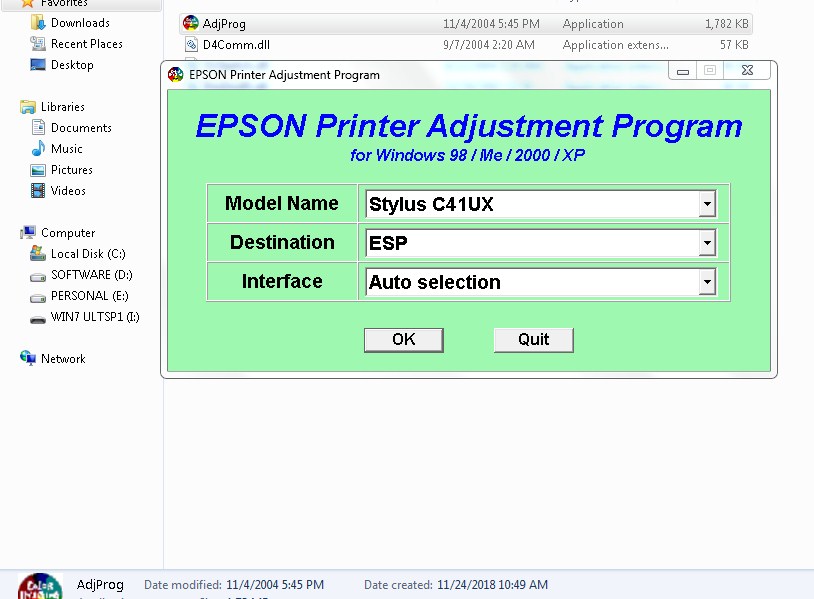
Task: Select the AdjProg file name in list
Action: coord(224,24)
